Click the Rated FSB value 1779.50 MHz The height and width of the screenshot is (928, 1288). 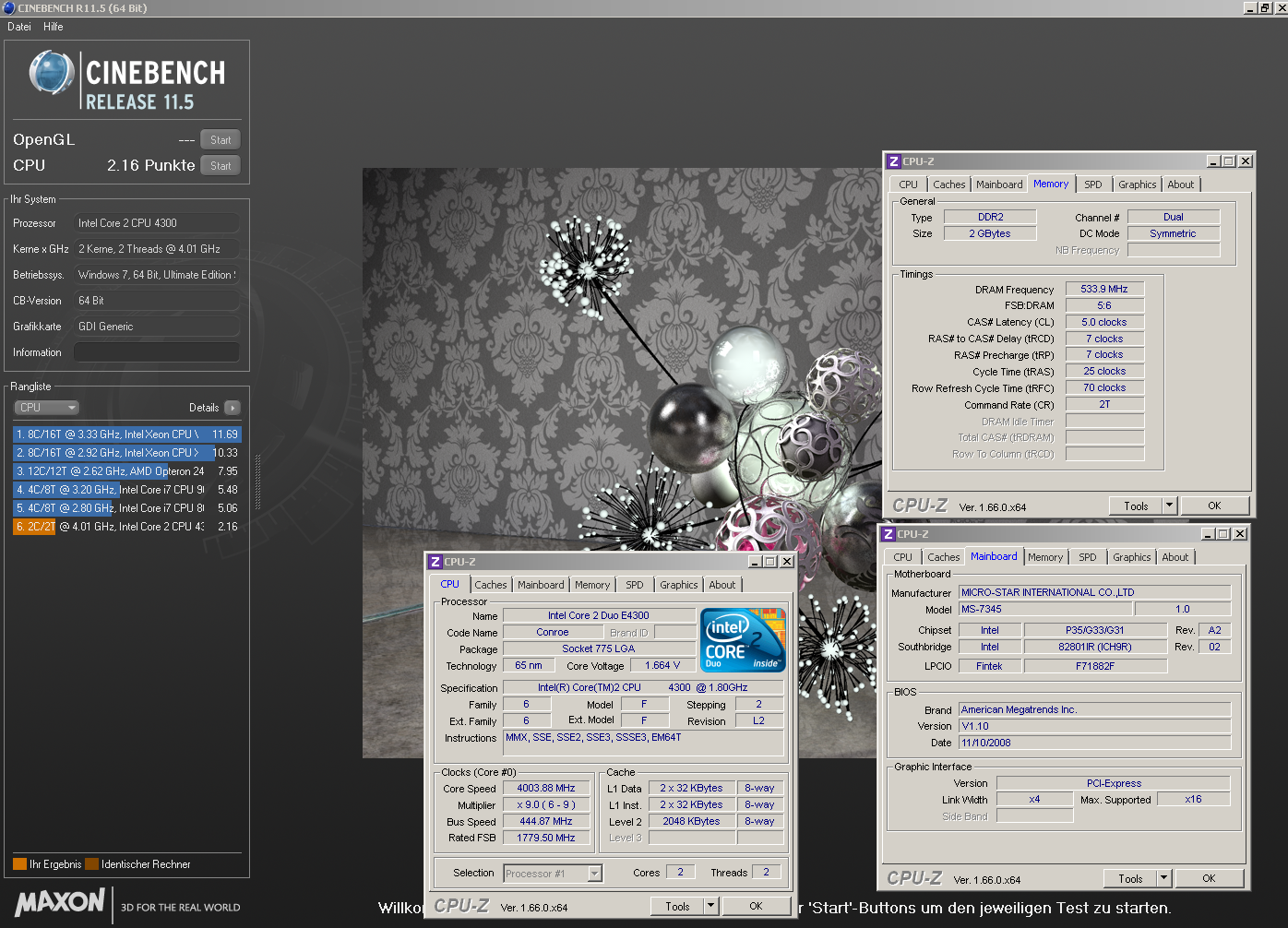click(x=546, y=838)
